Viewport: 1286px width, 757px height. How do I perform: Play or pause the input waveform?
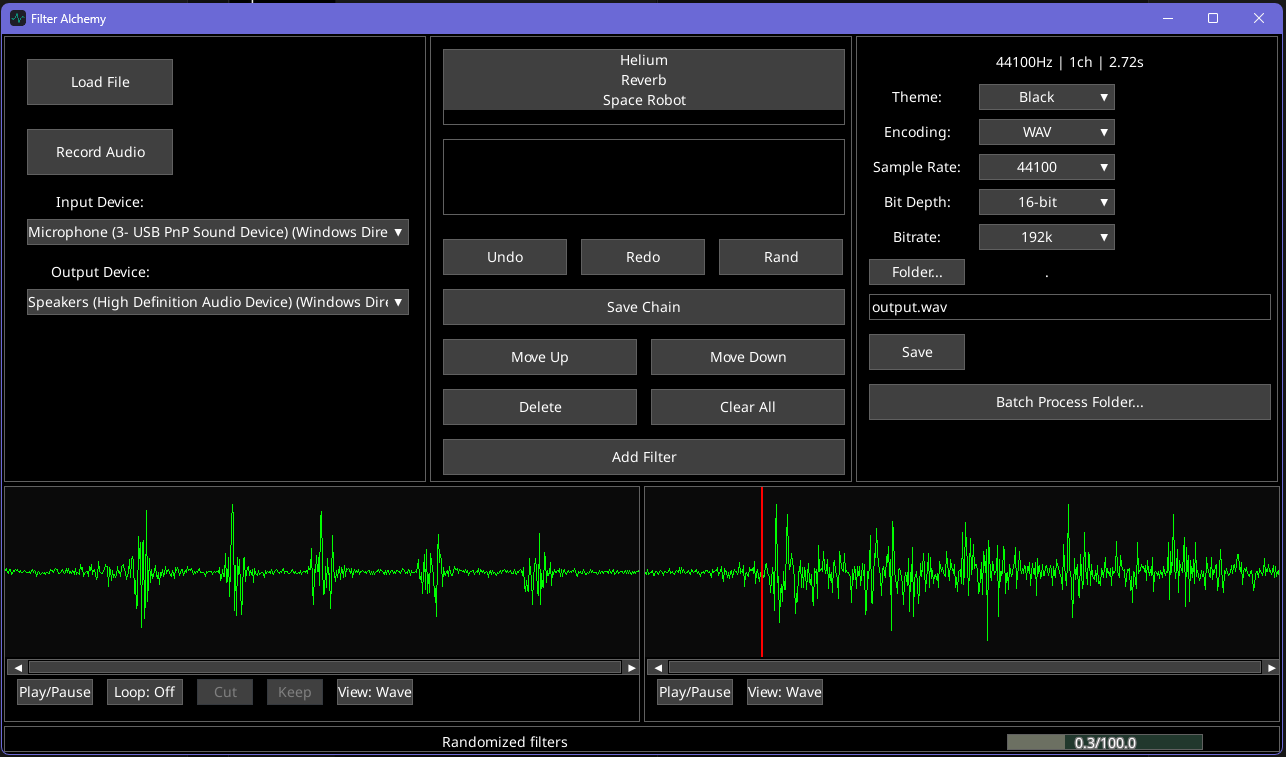[55, 692]
